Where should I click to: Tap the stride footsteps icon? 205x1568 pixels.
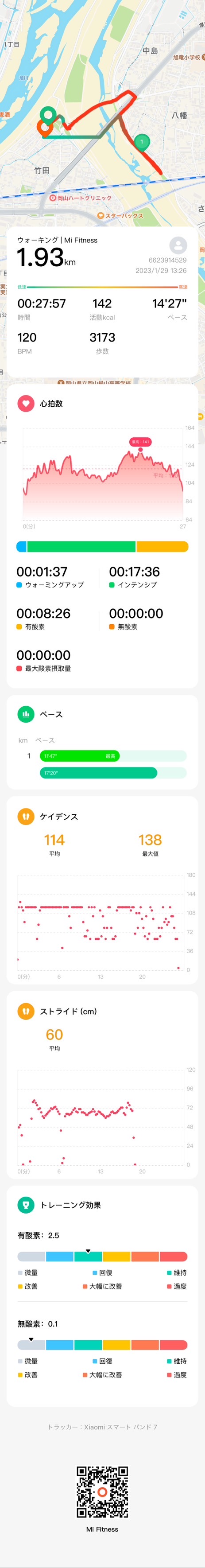point(26,1011)
